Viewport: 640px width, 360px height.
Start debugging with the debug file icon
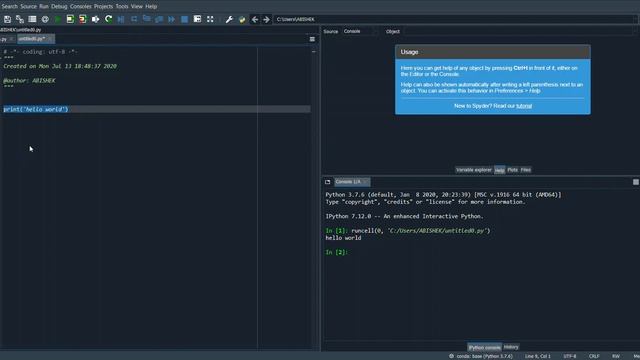(121, 19)
